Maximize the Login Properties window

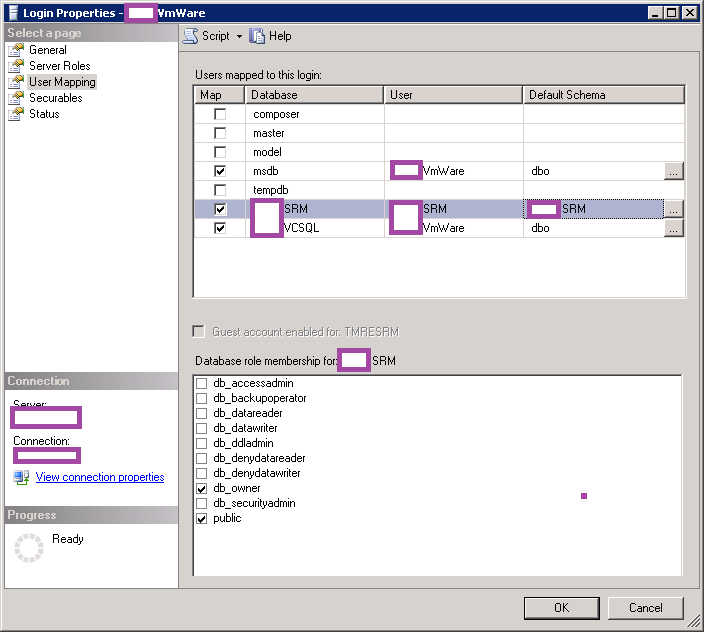672,13
